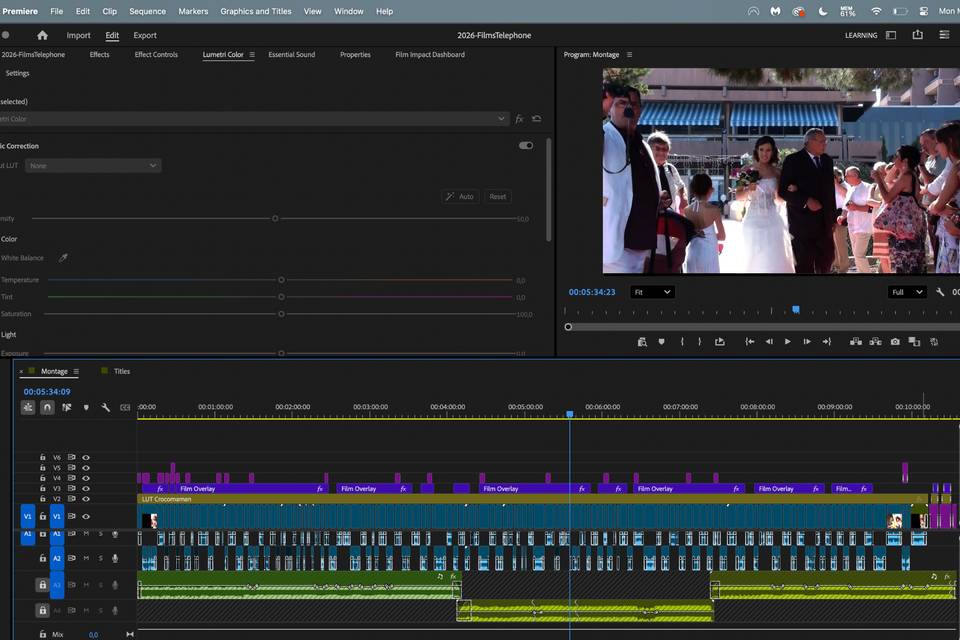Open the Lumetri Color effect selector dropdown

click(254, 119)
